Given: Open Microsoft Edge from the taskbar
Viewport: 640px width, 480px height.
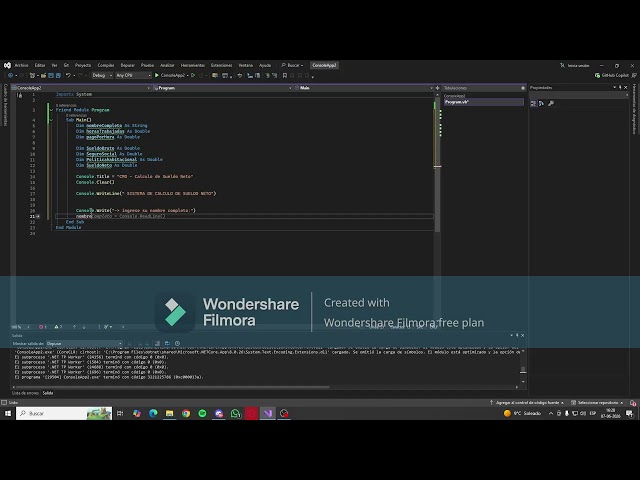Looking at the screenshot, I should click(x=153, y=413).
